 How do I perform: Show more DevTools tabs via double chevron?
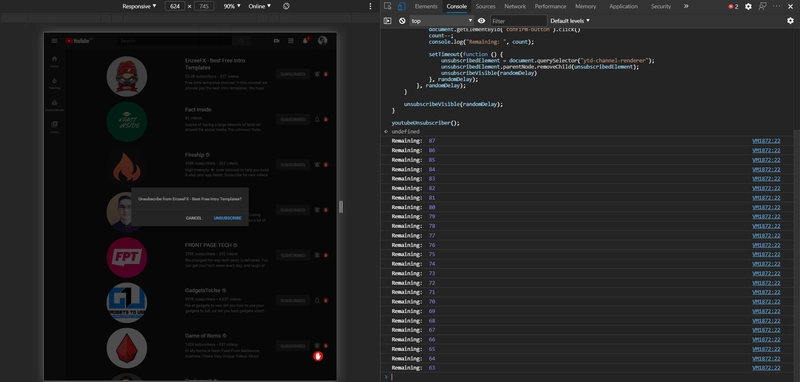pos(686,6)
